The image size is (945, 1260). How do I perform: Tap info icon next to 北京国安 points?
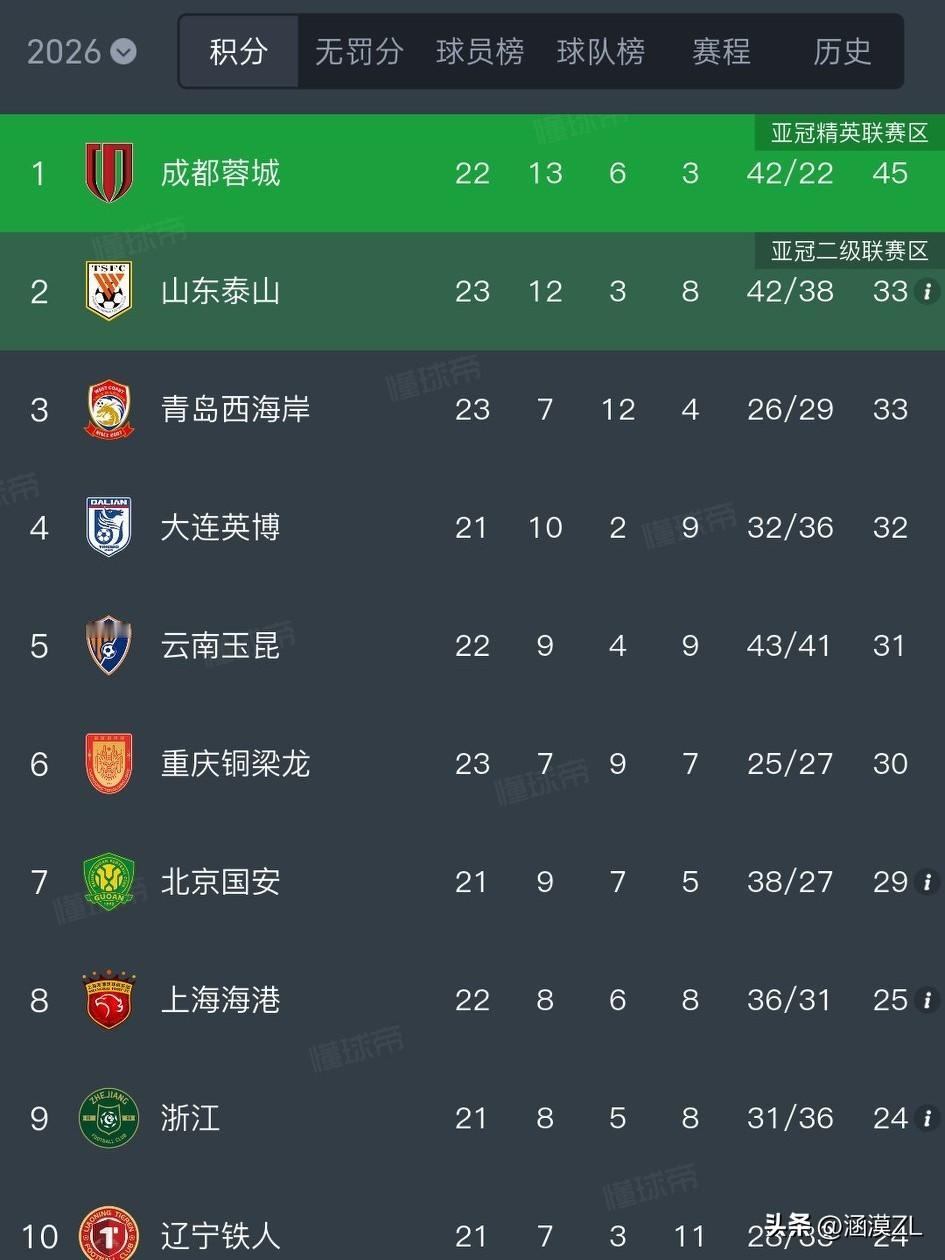point(927,881)
